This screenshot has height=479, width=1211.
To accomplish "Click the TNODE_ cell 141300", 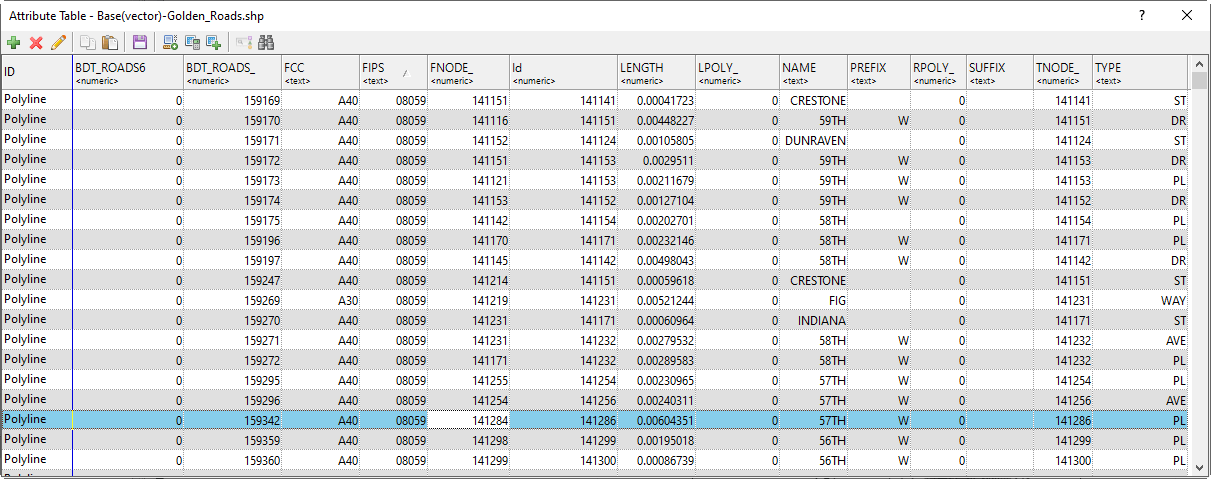I will 1063,460.
